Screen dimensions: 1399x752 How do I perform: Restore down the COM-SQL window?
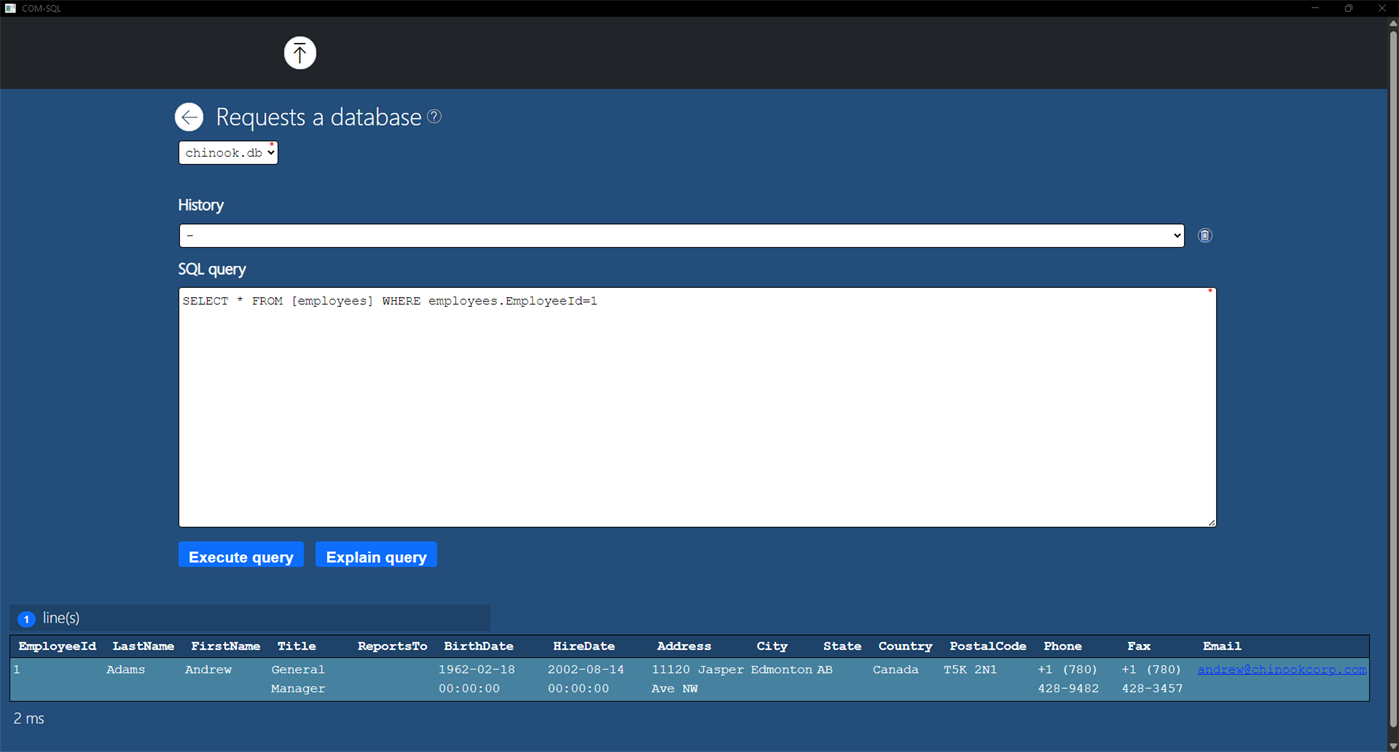[1348, 8]
